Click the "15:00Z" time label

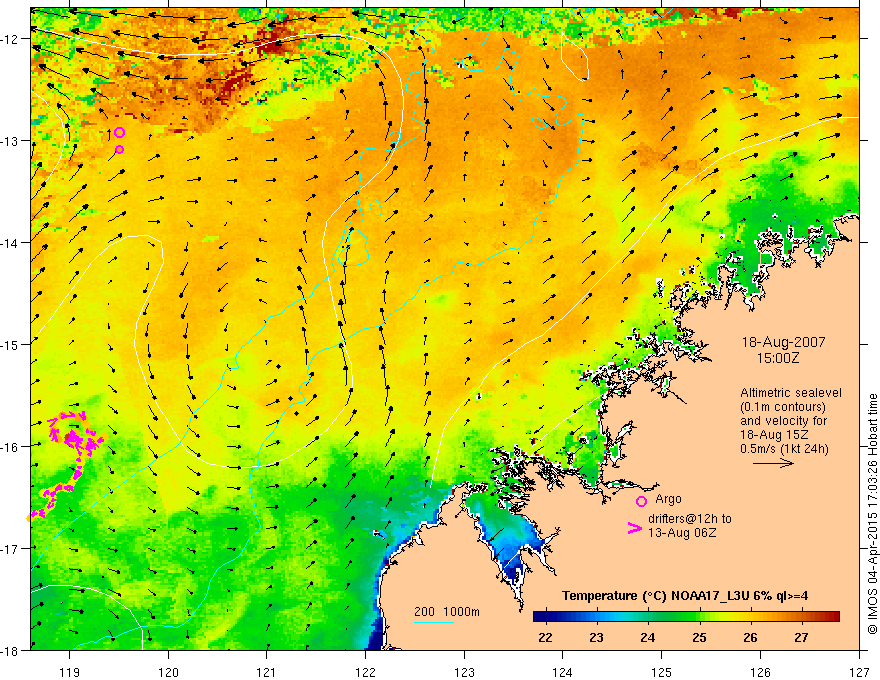(x=777, y=358)
